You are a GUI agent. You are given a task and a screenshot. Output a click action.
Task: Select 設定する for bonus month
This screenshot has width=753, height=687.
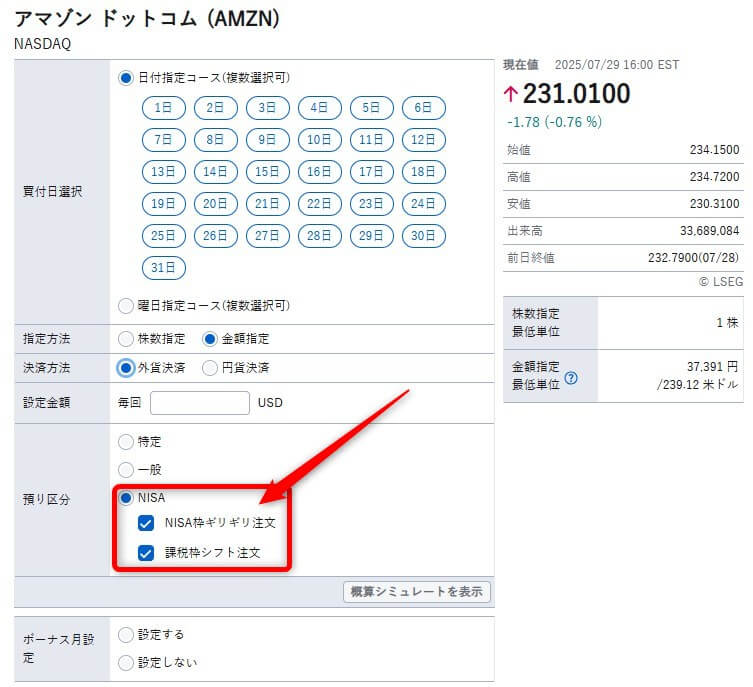point(126,635)
